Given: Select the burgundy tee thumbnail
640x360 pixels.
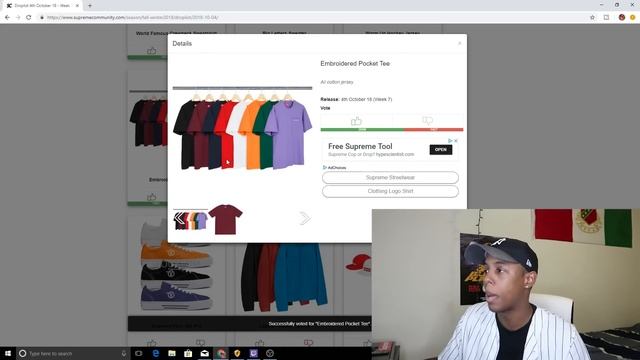Looking at the screenshot, I should (225, 219).
